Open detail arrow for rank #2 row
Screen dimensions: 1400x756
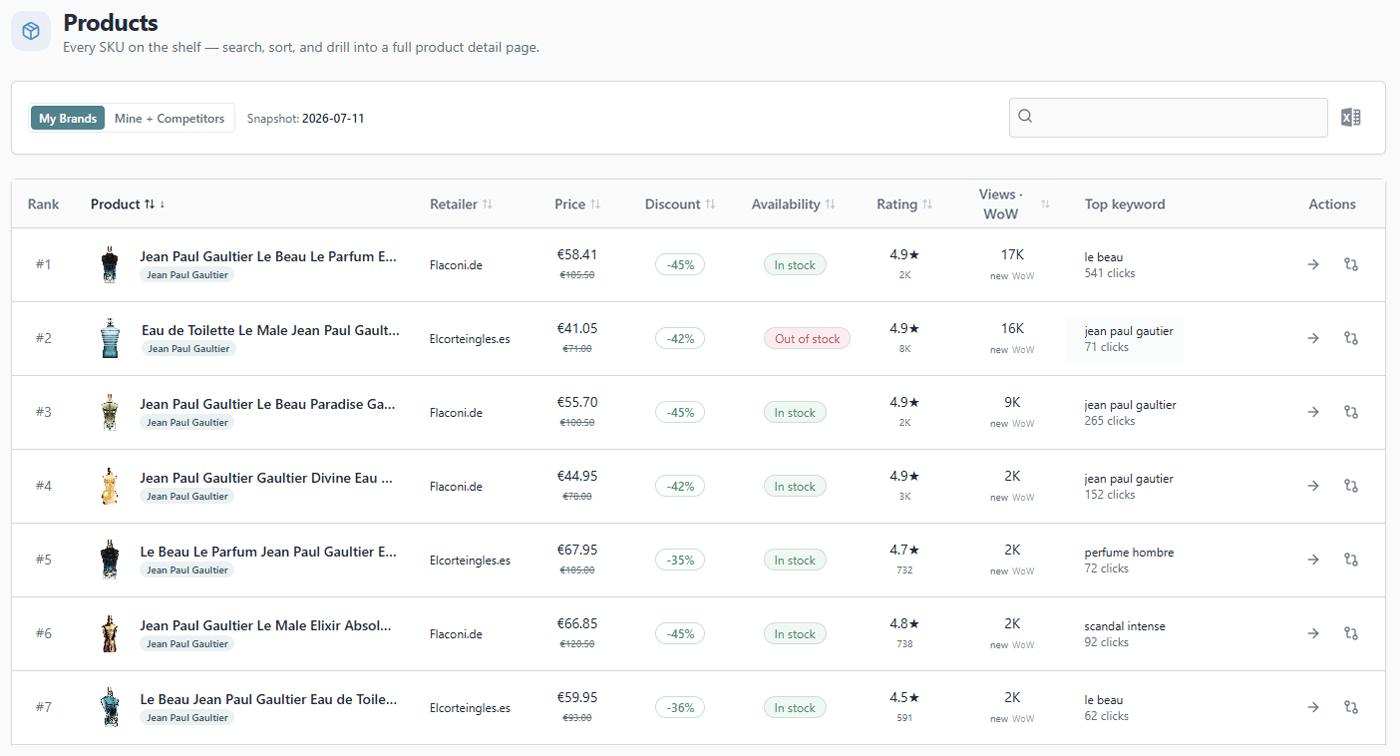pos(1313,339)
